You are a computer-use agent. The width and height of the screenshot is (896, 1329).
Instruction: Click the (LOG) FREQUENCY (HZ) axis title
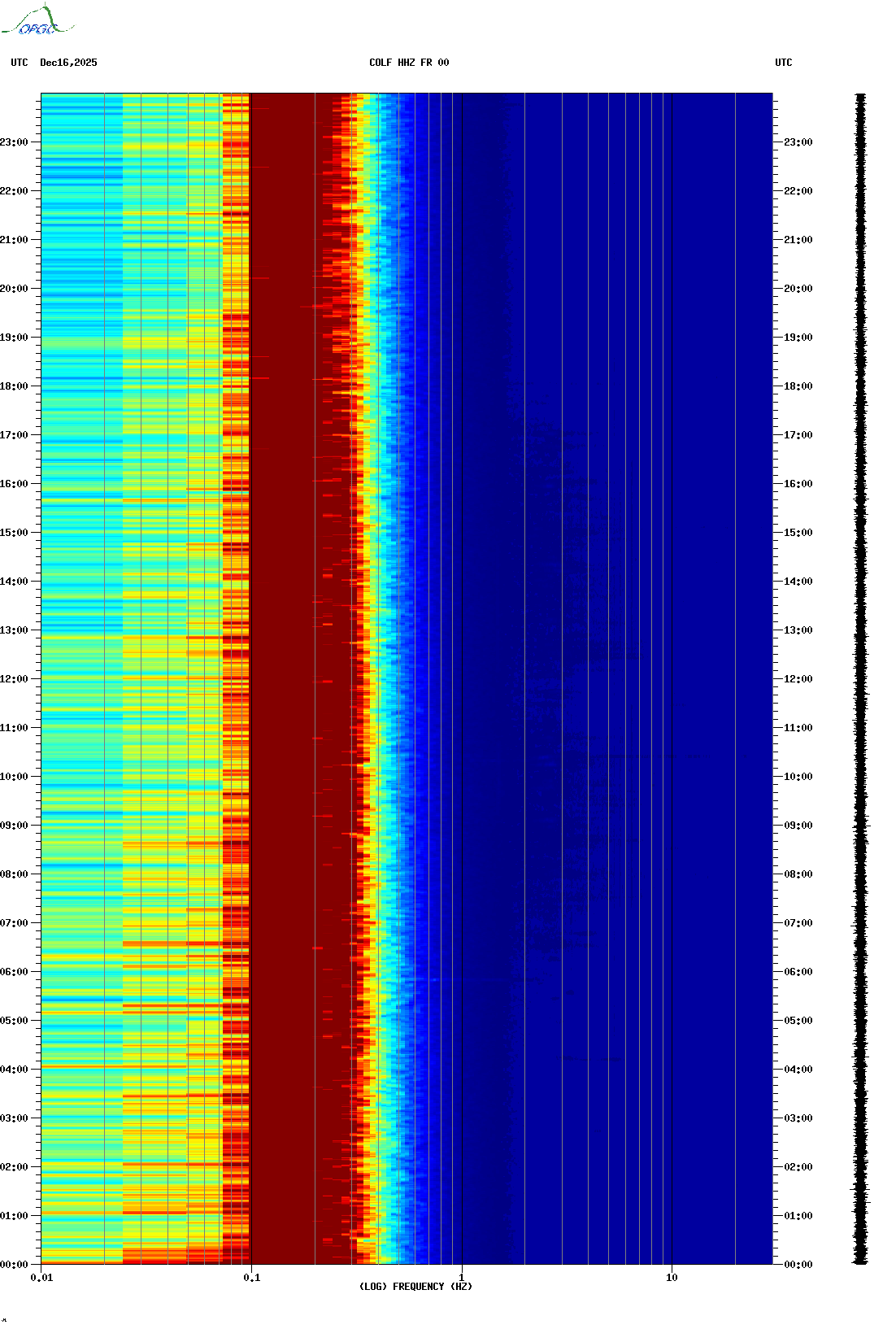415,1287
